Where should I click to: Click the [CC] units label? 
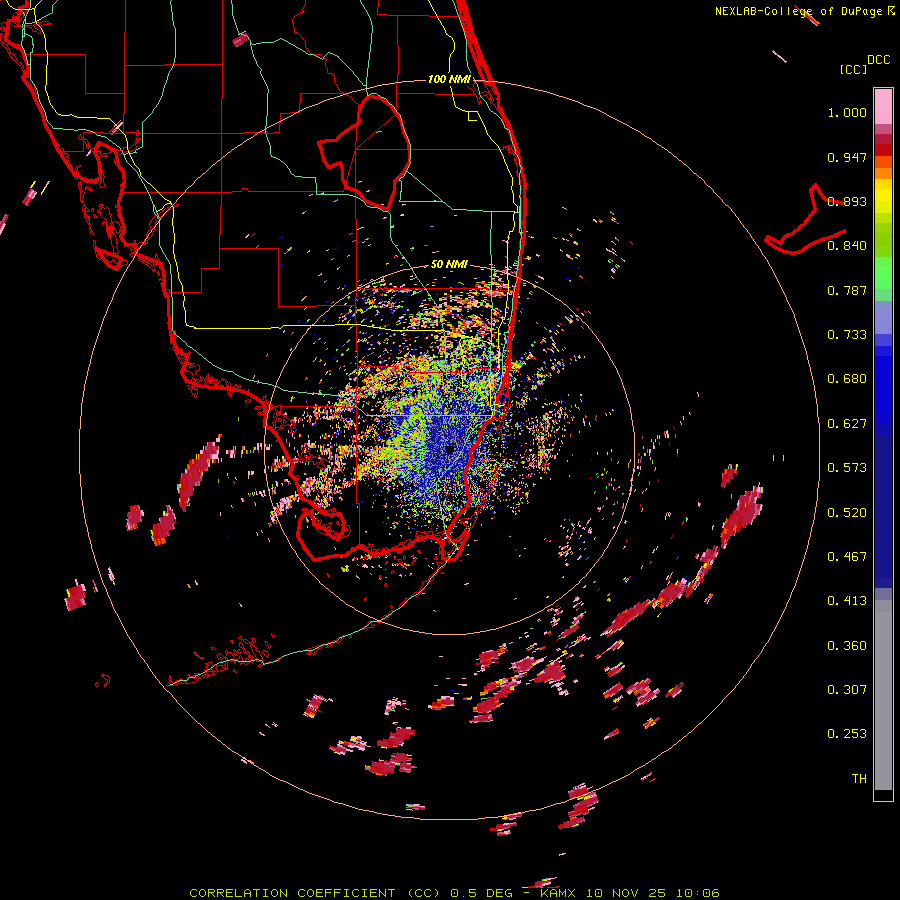pos(853,69)
